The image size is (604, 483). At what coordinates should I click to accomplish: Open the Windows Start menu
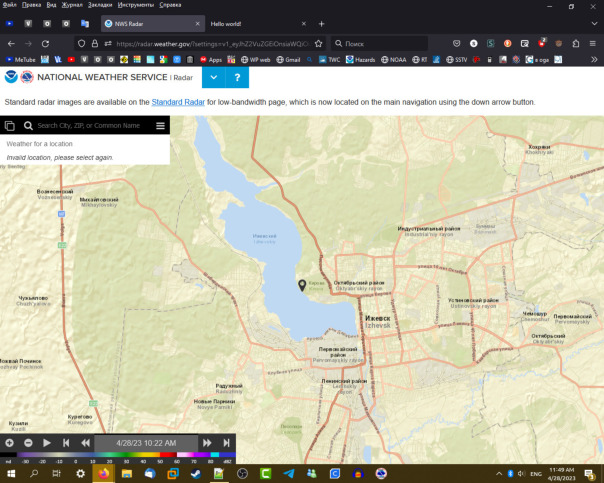click(11, 473)
